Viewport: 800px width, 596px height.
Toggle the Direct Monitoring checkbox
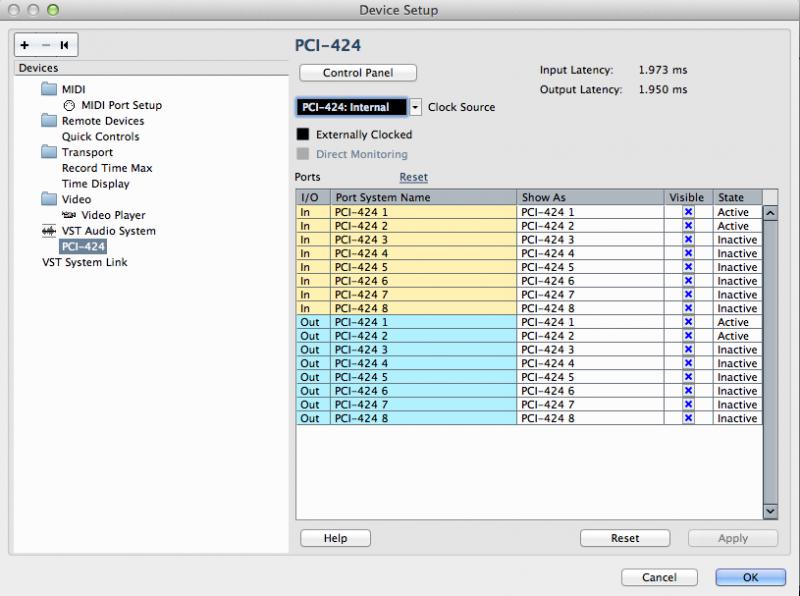(x=303, y=154)
